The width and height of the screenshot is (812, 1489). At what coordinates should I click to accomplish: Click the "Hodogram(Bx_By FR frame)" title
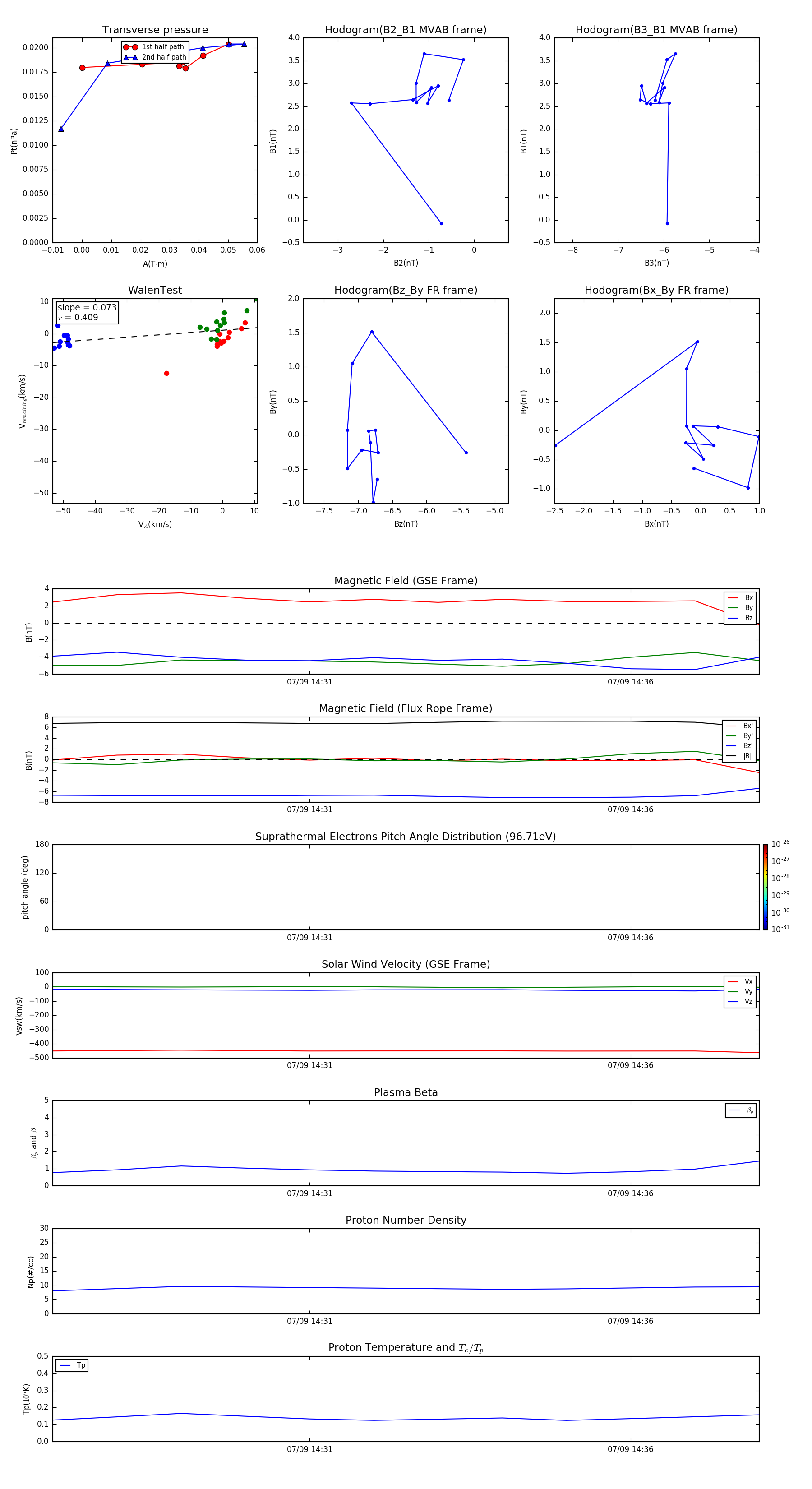pos(656,290)
